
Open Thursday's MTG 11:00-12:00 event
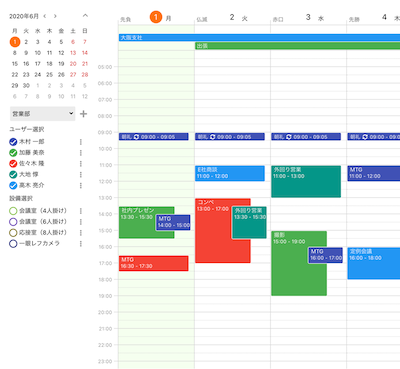pos(374,173)
